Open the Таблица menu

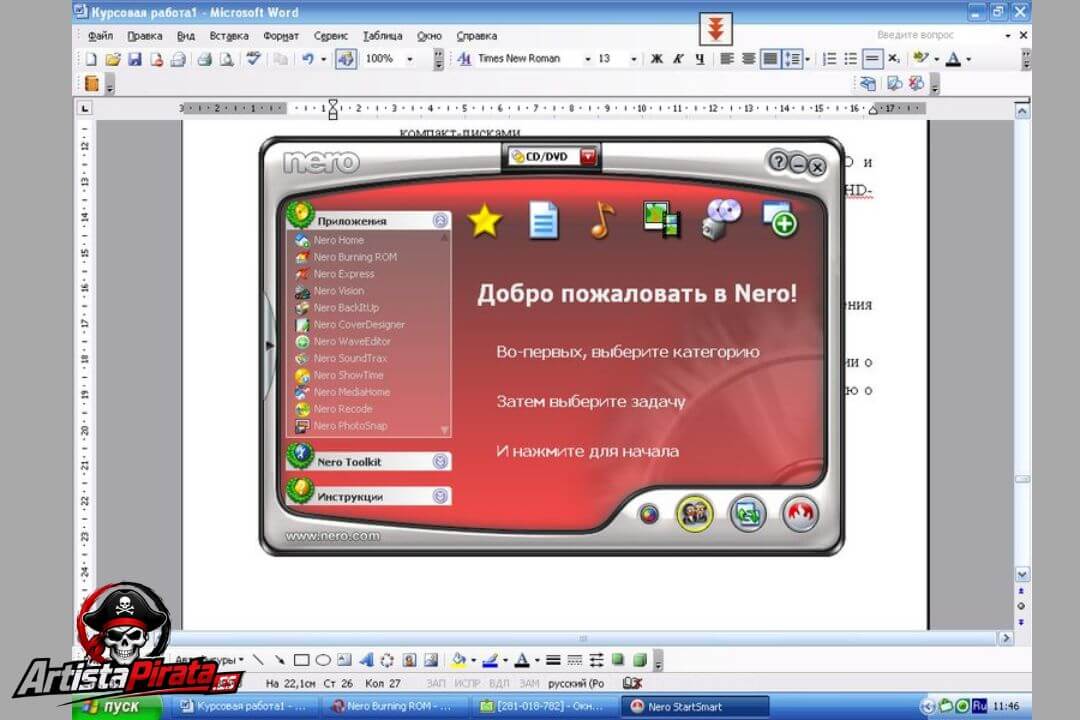382,36
